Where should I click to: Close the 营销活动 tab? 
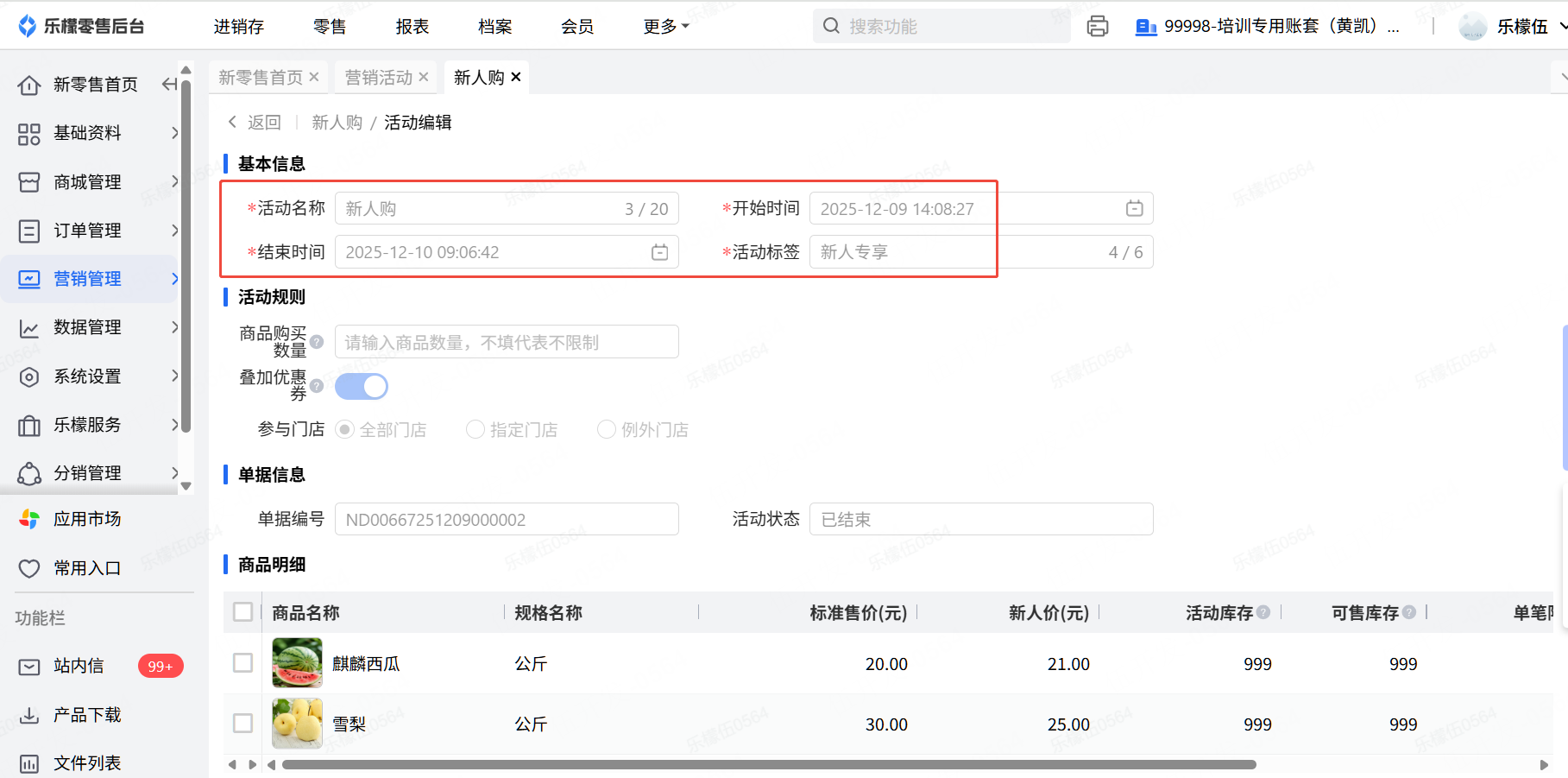424,77
